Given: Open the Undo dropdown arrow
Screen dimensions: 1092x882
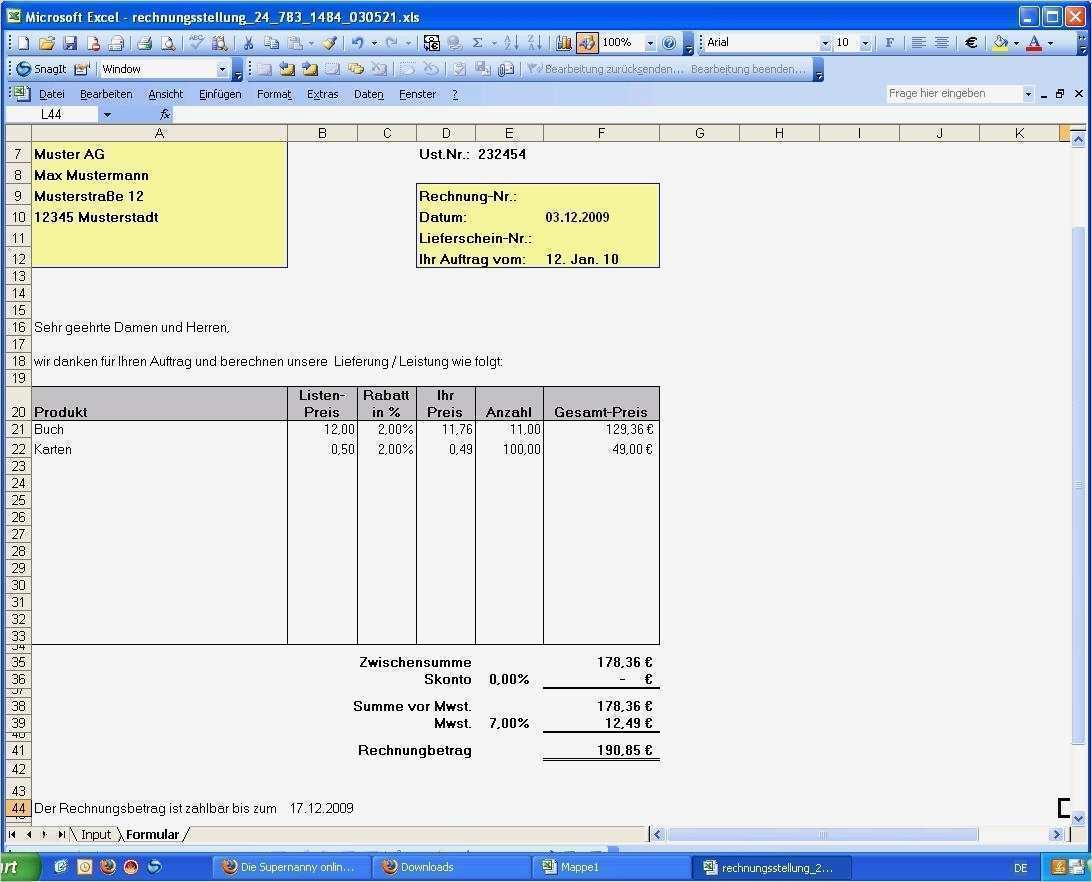Looking at the screenshot, I should point(374,43).
